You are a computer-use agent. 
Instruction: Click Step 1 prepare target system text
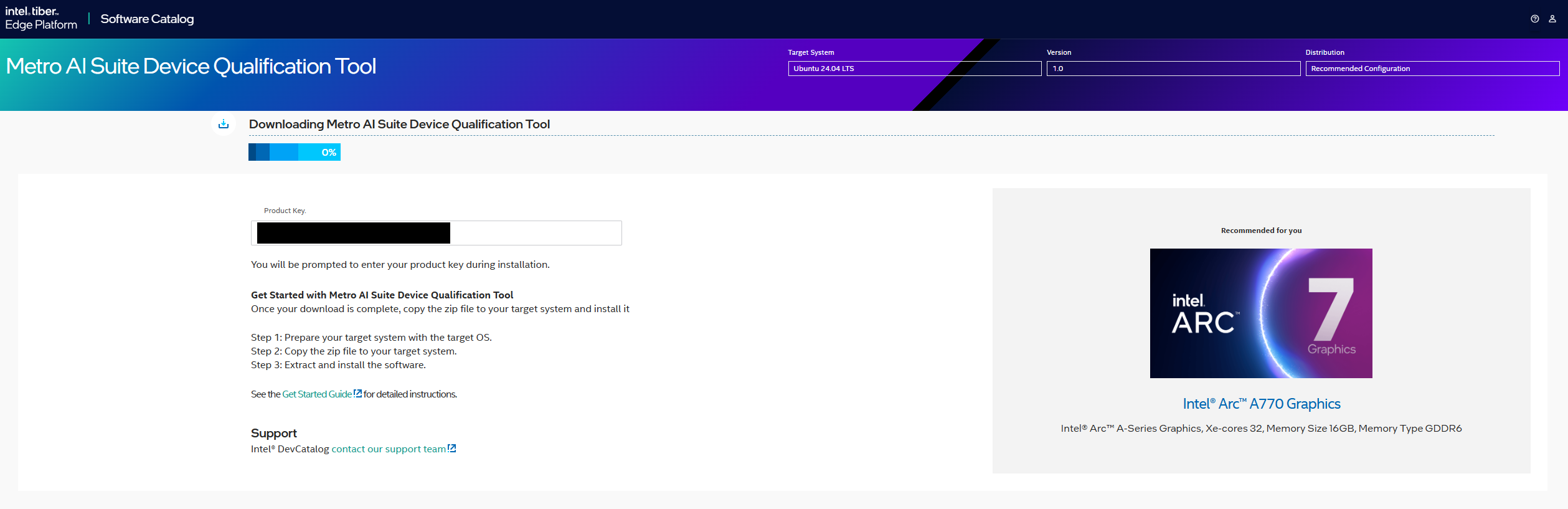coord(371,337)
